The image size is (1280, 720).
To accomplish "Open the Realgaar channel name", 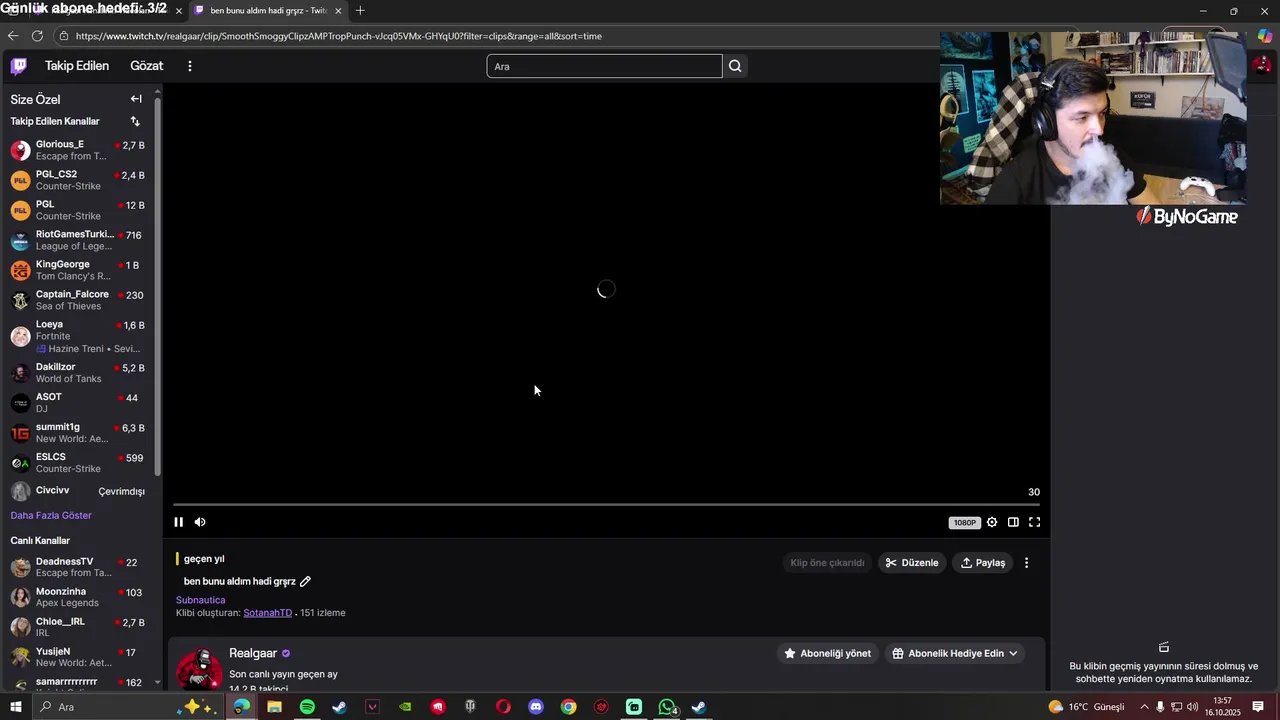I will click(253, 653).
